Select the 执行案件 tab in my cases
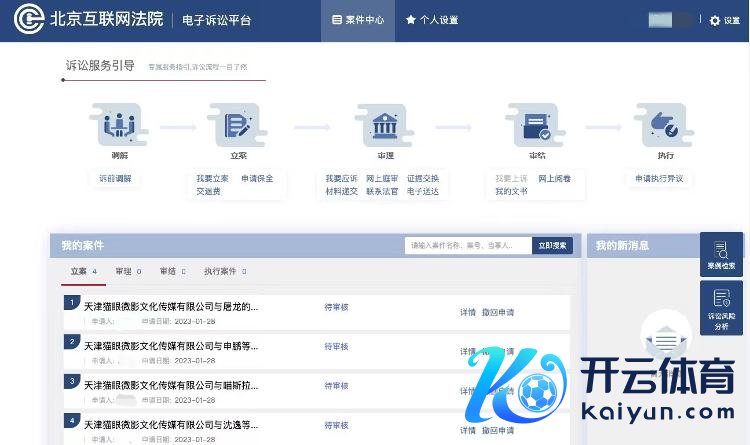The image size is (750, 445). tap(223, 271)
